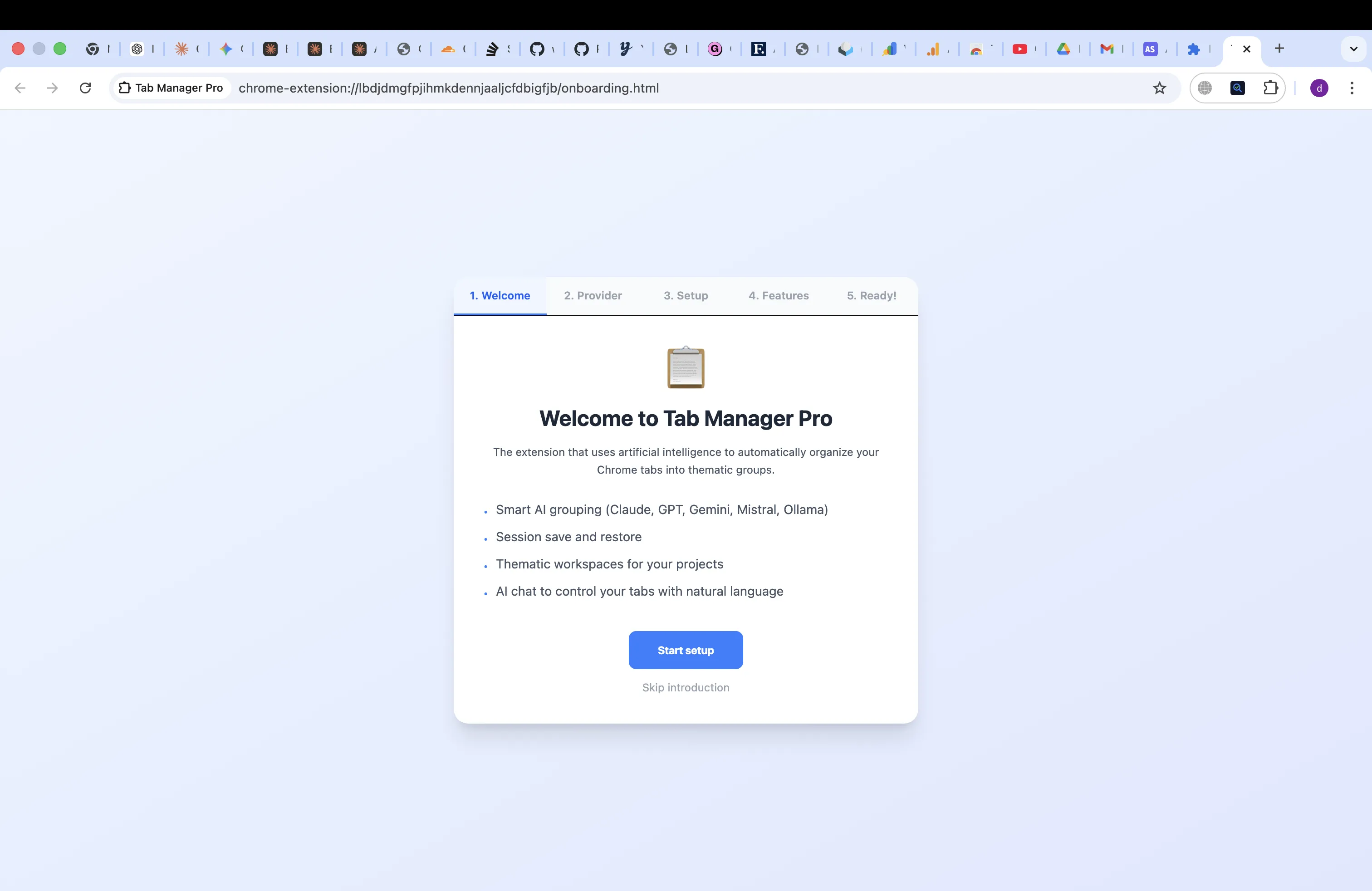Select the '1. Welcome' step tab

(x=500, y=296)
